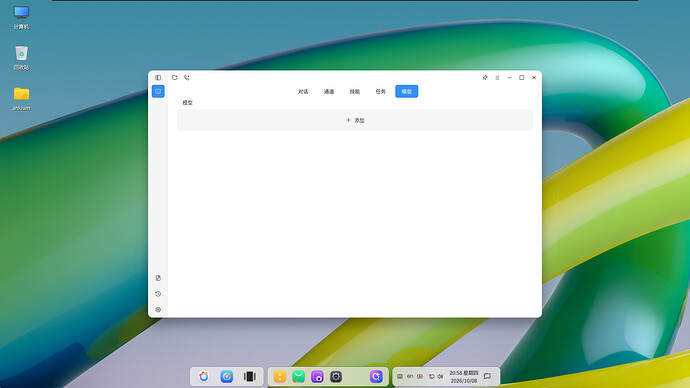The width and height of the screenshot is (690, 388).
Task: Open the hamburger main menu
Action: pos(497,77)
